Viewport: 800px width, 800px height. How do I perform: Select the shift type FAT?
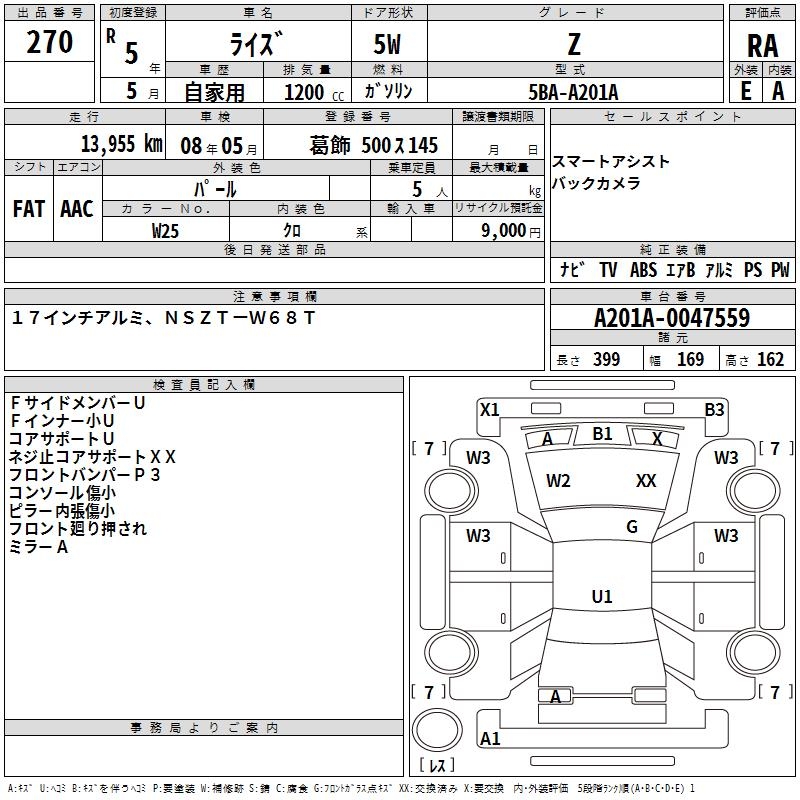tap(29, 209)
